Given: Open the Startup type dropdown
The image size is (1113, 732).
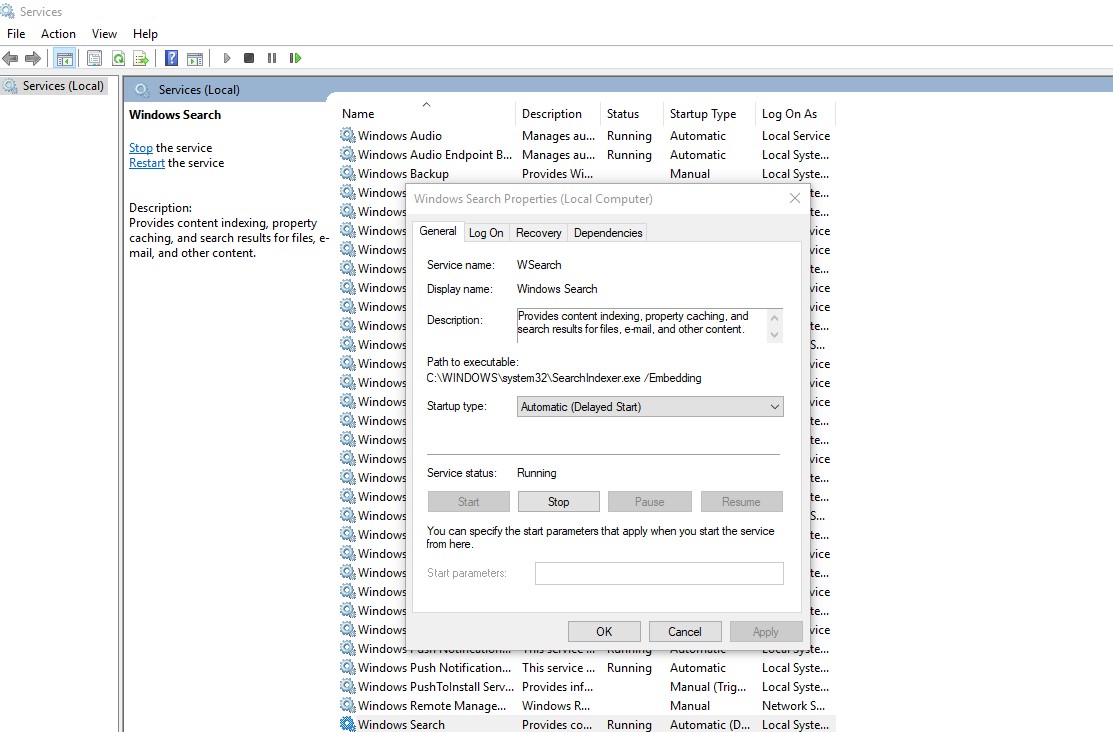Looking at the screenshot, I should point(650,407).
